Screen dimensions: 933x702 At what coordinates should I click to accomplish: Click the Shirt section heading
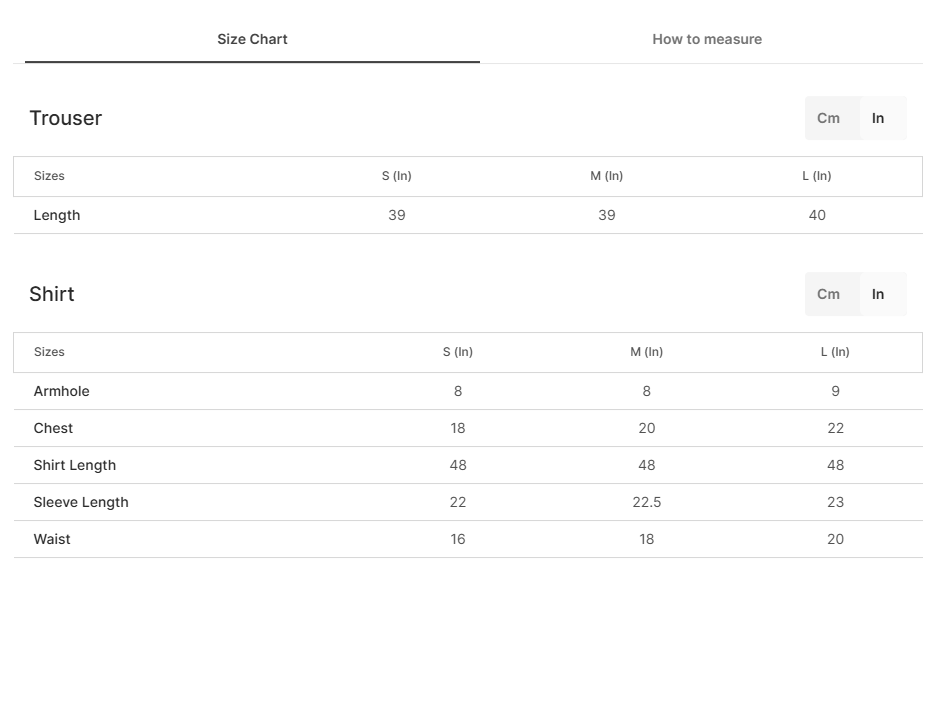tap(52, 294)
